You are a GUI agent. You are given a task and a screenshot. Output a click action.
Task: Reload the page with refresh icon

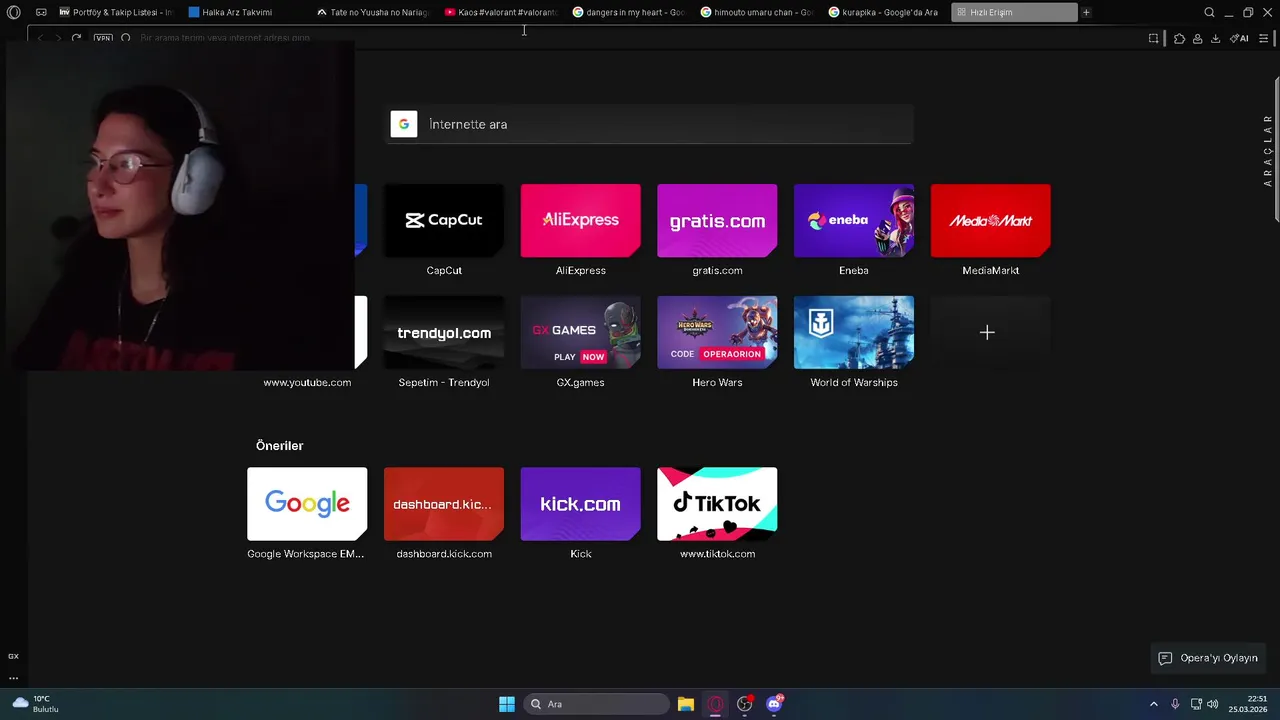76,38
